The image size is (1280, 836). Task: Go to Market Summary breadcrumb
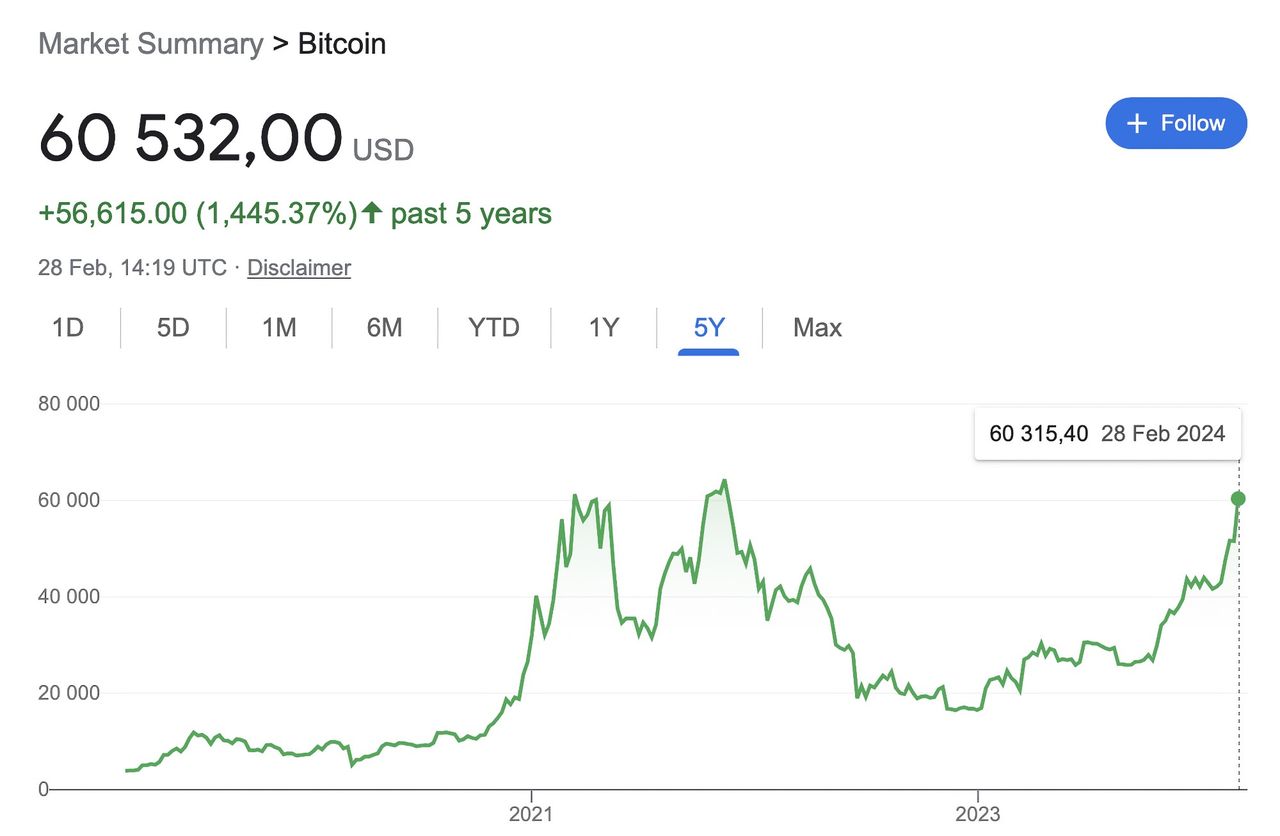pos(150,44)
